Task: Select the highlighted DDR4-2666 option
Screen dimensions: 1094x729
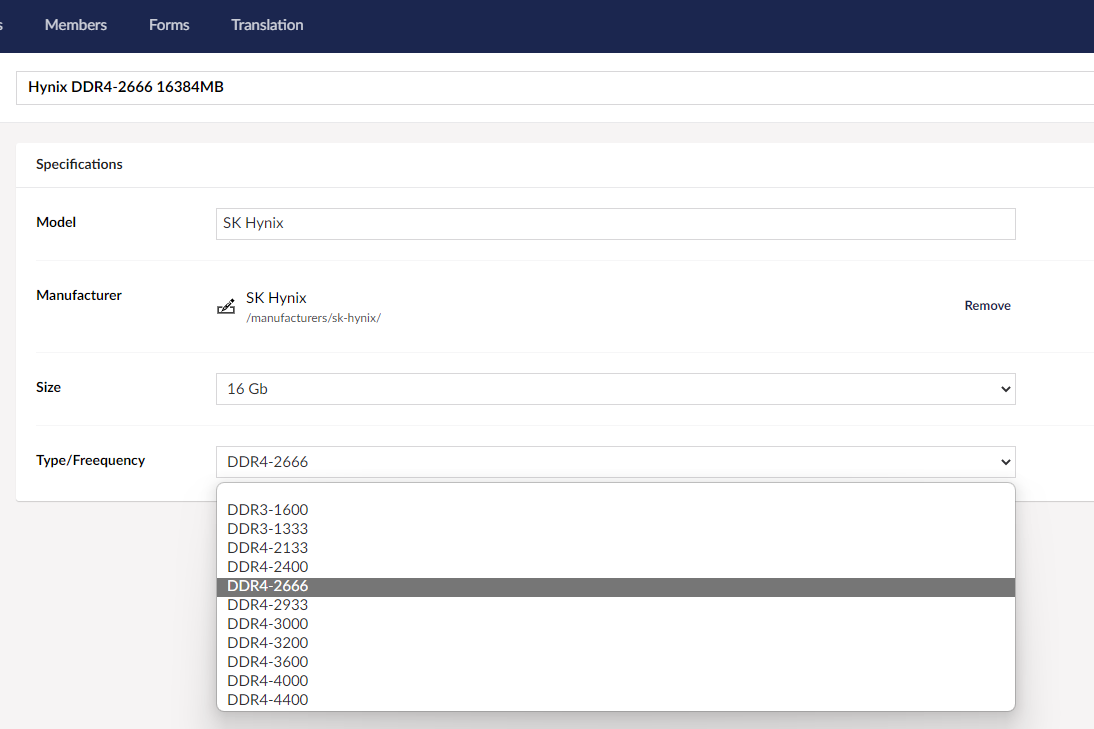Action: tap(615, 586)
